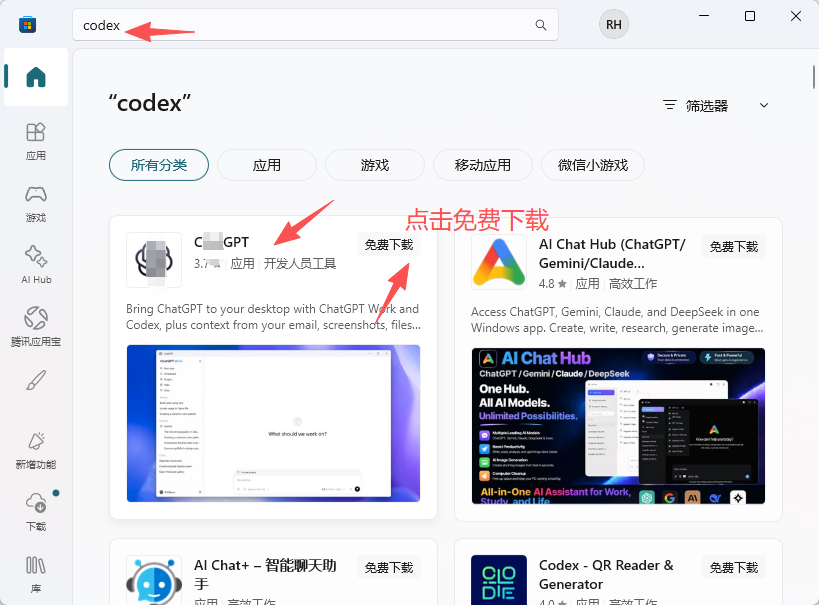The width and height of the screenshot is (819, 605).
Task: Select the 微信小游戏 category tab
Action: pos(593,165)
